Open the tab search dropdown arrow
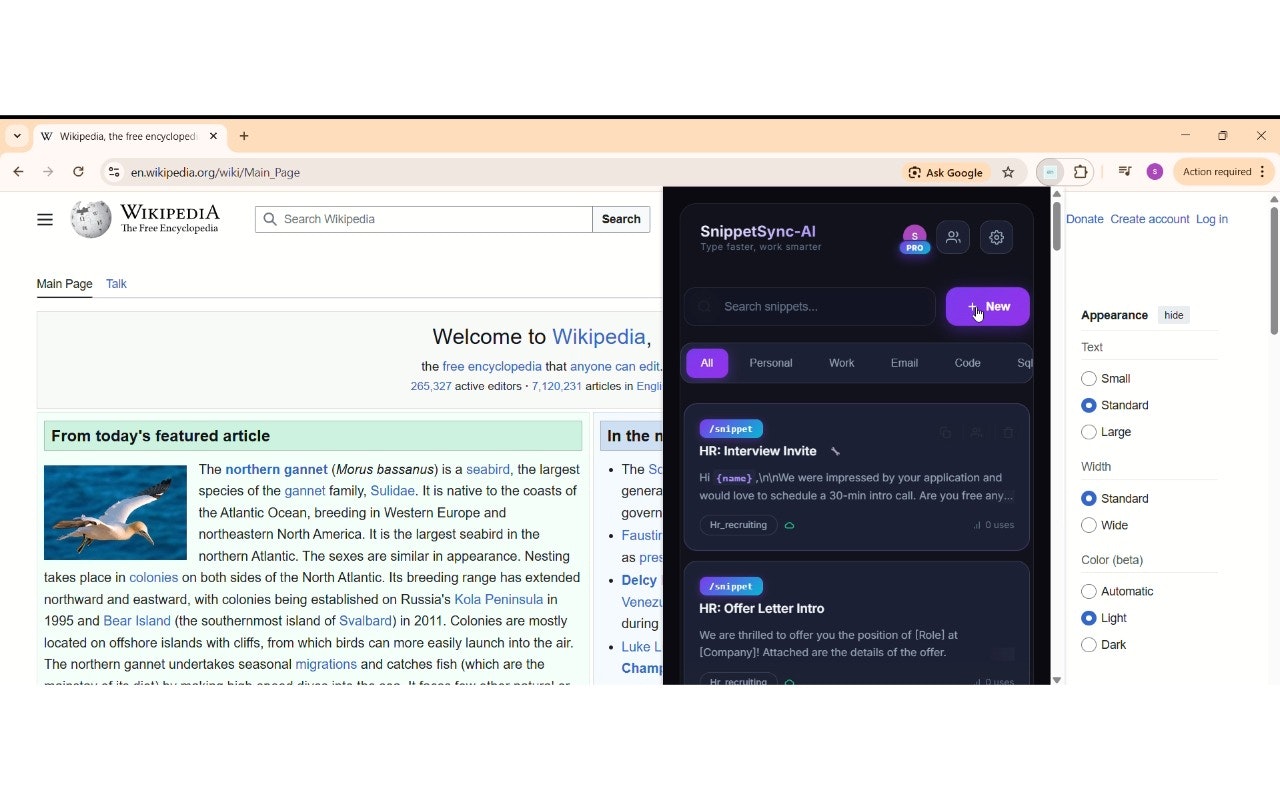This screenshot has width=1280, height=800. coord(17,136)
